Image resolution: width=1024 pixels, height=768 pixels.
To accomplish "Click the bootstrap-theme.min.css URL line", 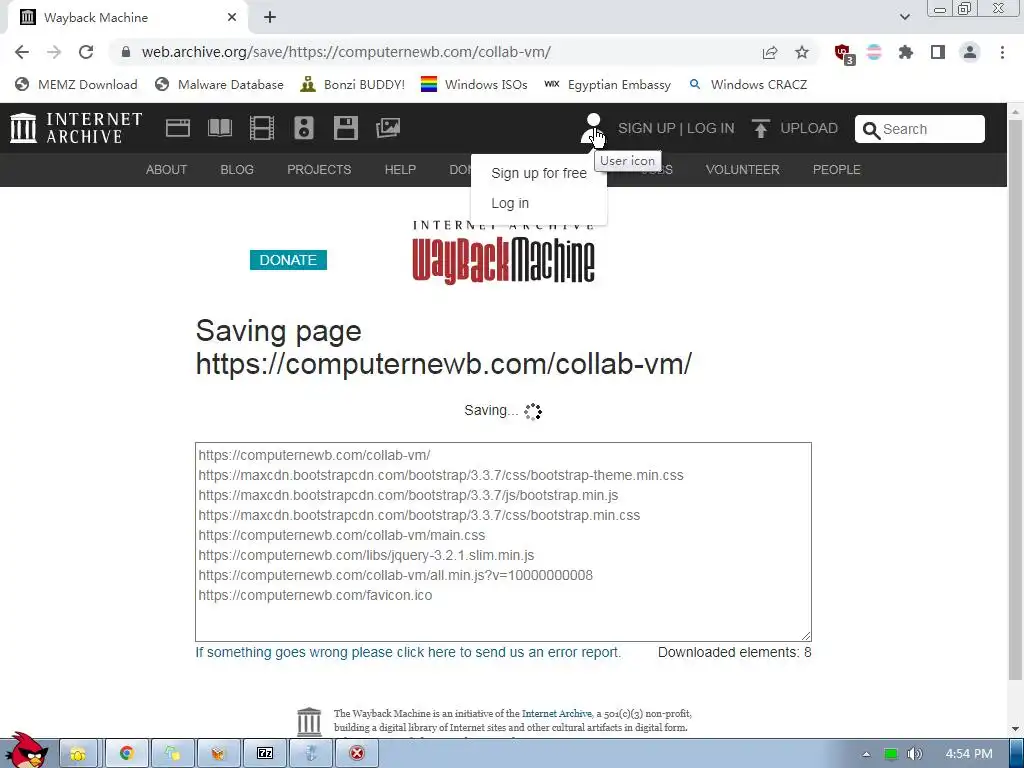I will pos(441,475).
